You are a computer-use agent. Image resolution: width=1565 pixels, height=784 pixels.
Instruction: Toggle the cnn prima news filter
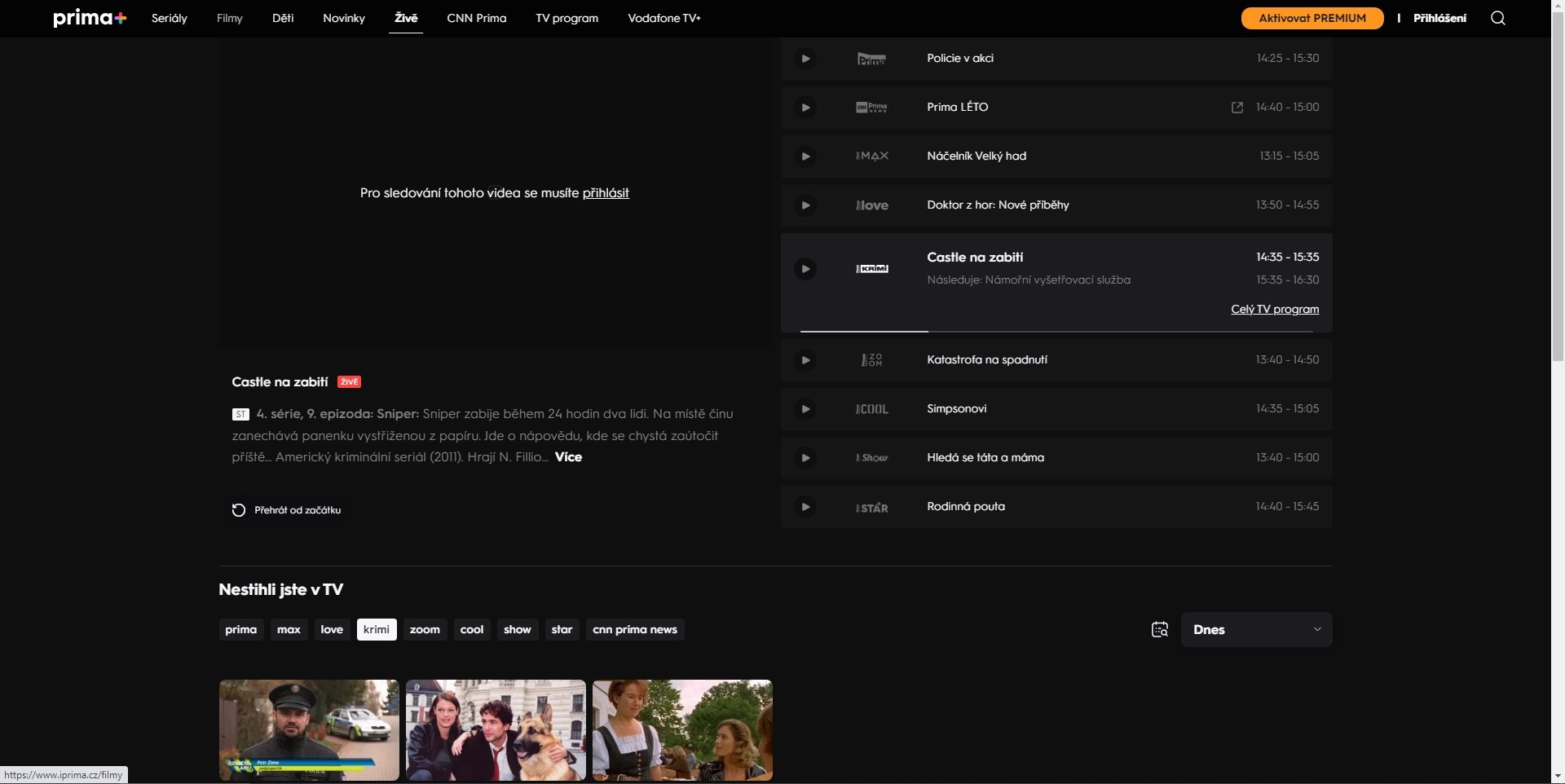click(635, 629)
